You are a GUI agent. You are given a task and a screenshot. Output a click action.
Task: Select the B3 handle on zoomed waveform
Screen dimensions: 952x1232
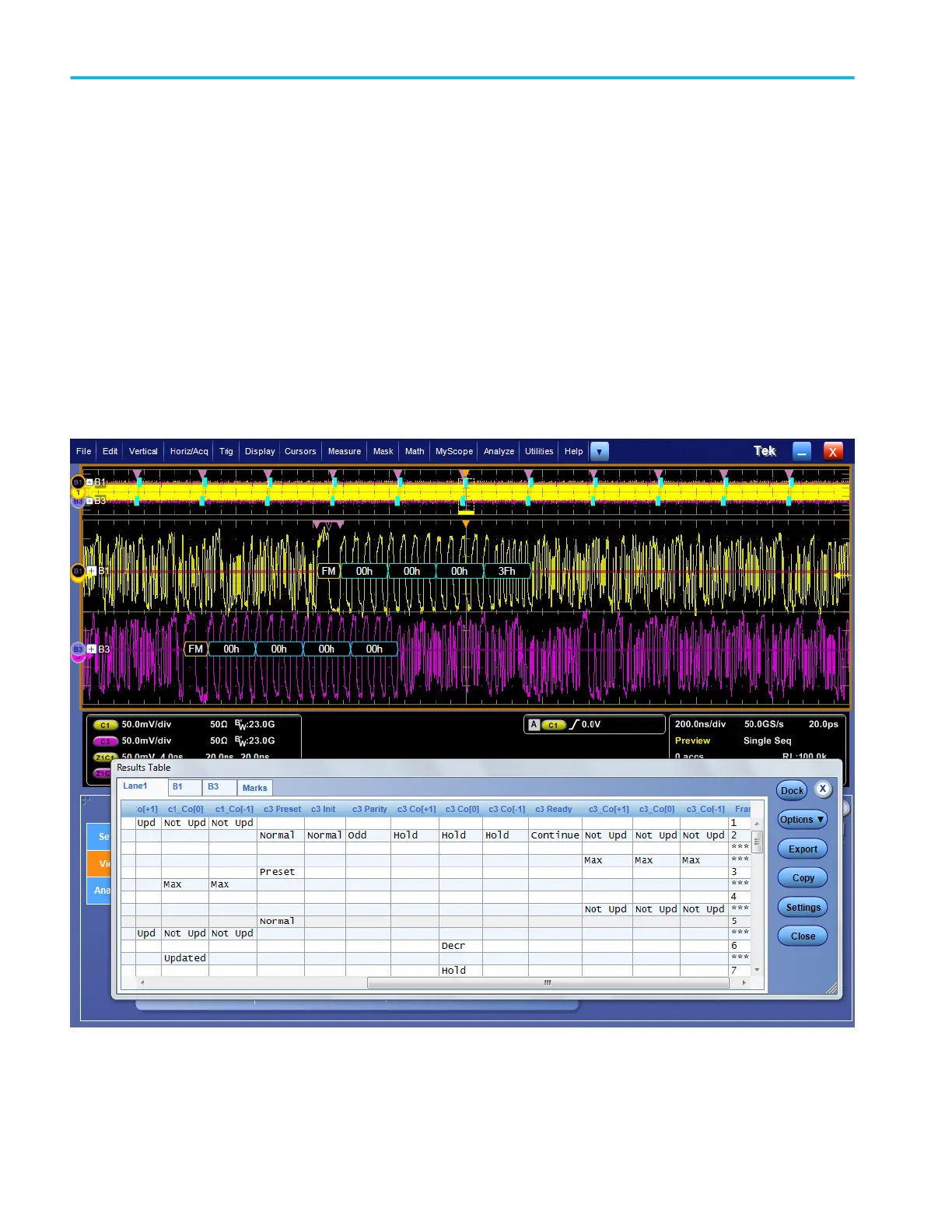point(78,649)
